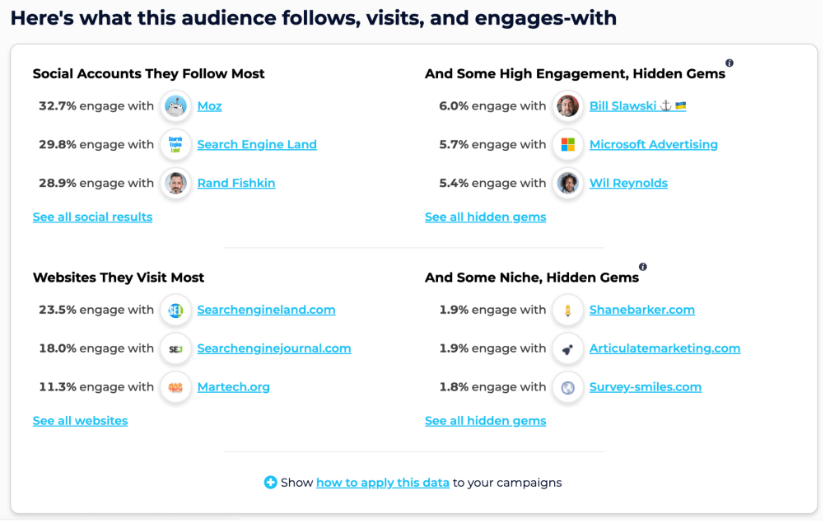This screenshot has width=823, height=521.
Task: Open See all social results
Action: tap(92, 217)
